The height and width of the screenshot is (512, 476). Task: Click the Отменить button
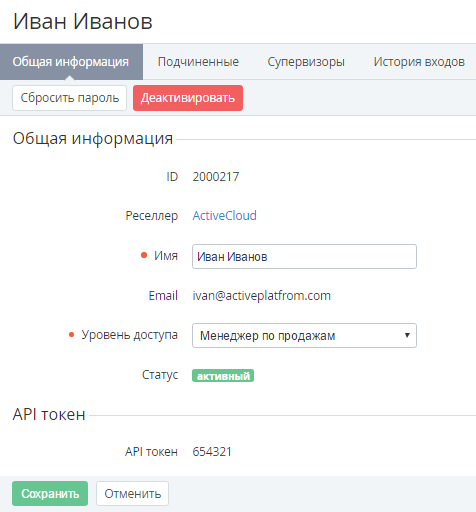(x=132, y=494)
